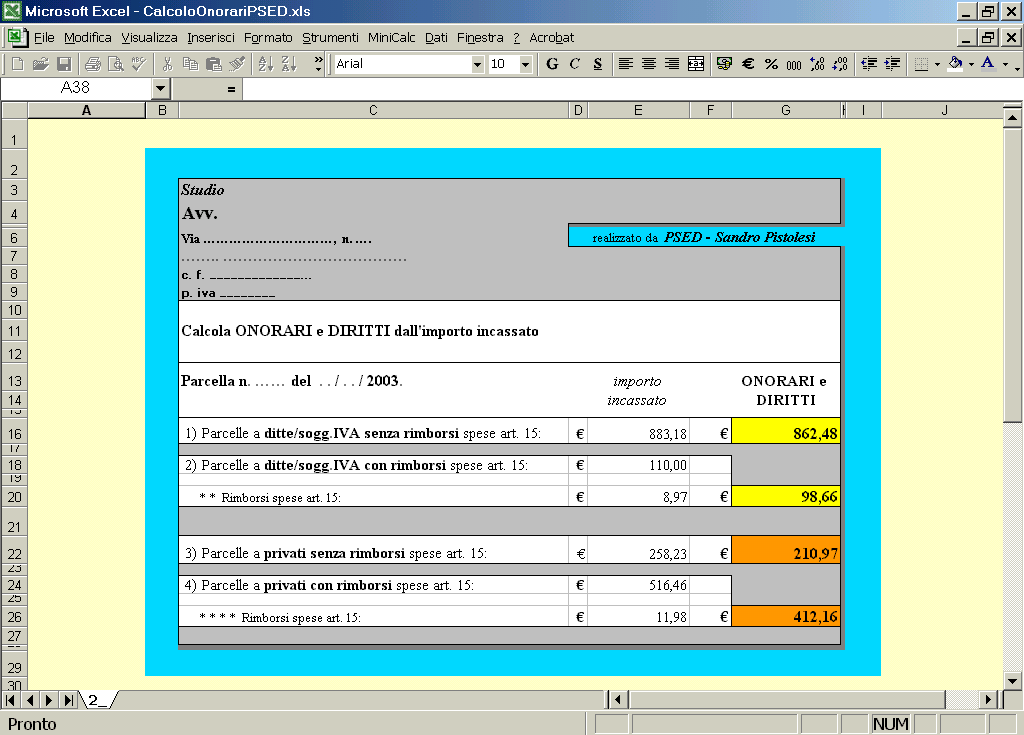This screenshot has height=735, width=1024.
Task: Select column C header
Action: point(374,110)
